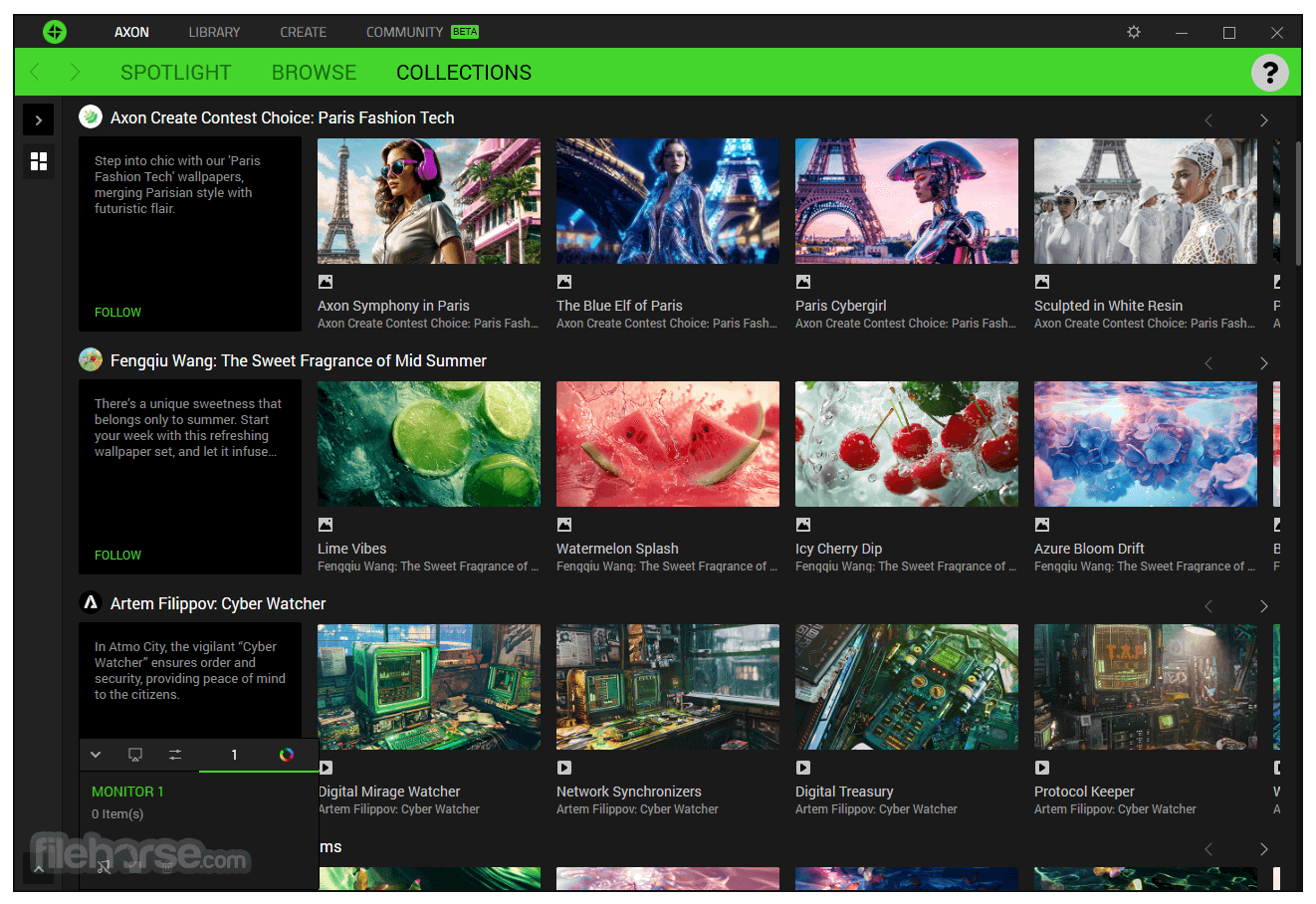Click the MONITOR 1 label
Viewport: 1316px width, 904px height.
click(x=127, y=791)
